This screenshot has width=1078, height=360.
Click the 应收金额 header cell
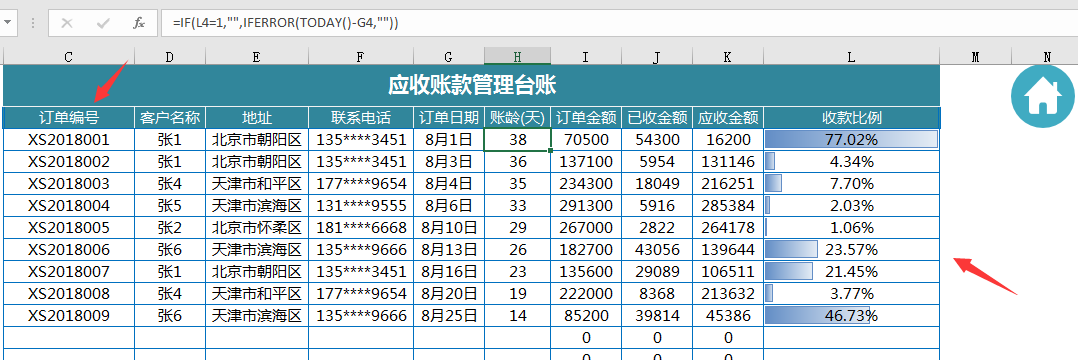[727, 117]
